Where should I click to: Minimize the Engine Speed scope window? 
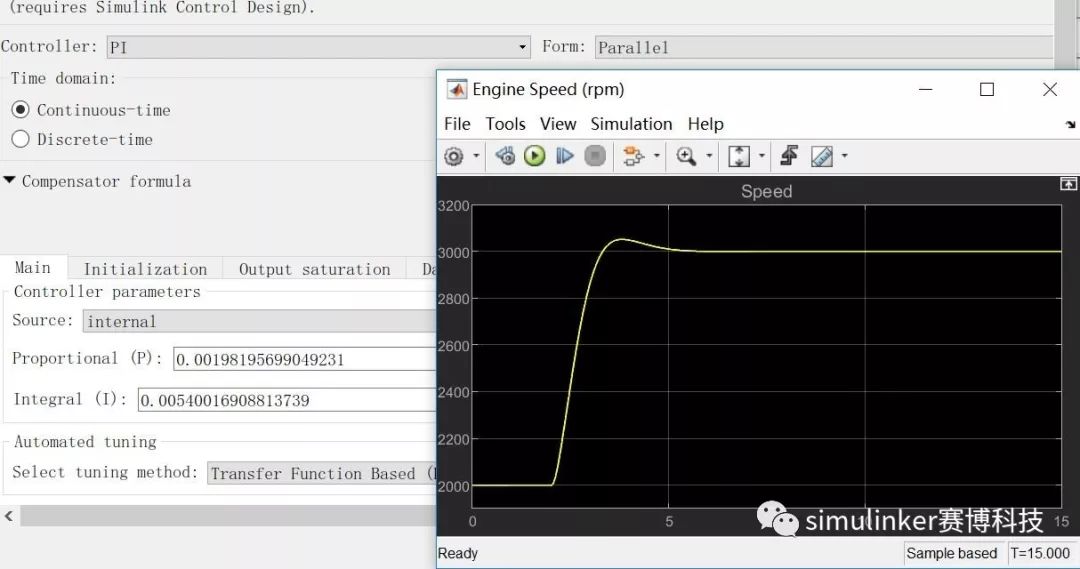tap(926, 90)
